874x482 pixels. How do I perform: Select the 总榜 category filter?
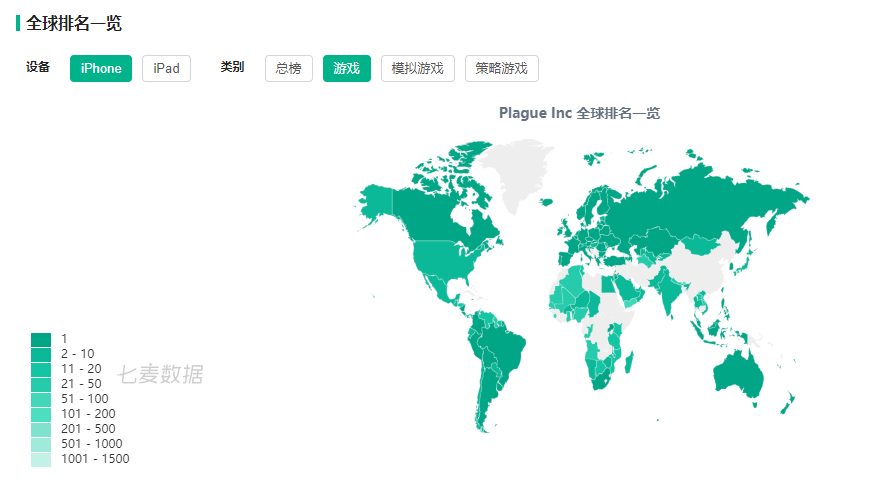(288, 68)
